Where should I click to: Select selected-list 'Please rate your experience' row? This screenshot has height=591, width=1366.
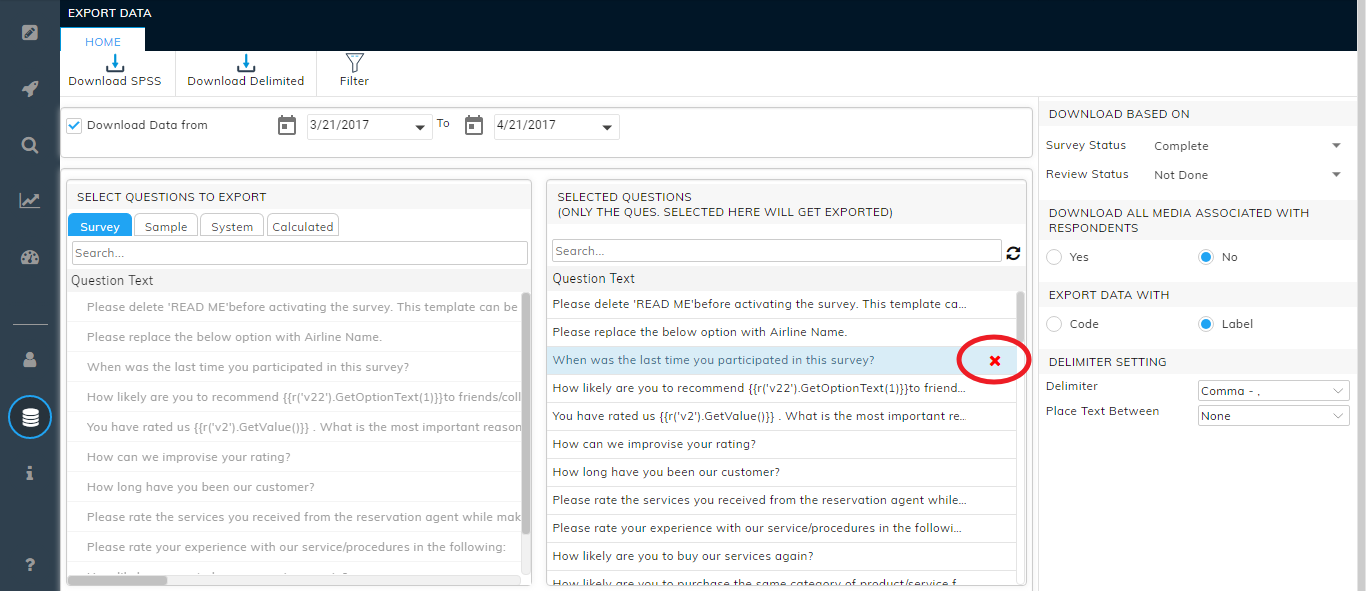782,528
